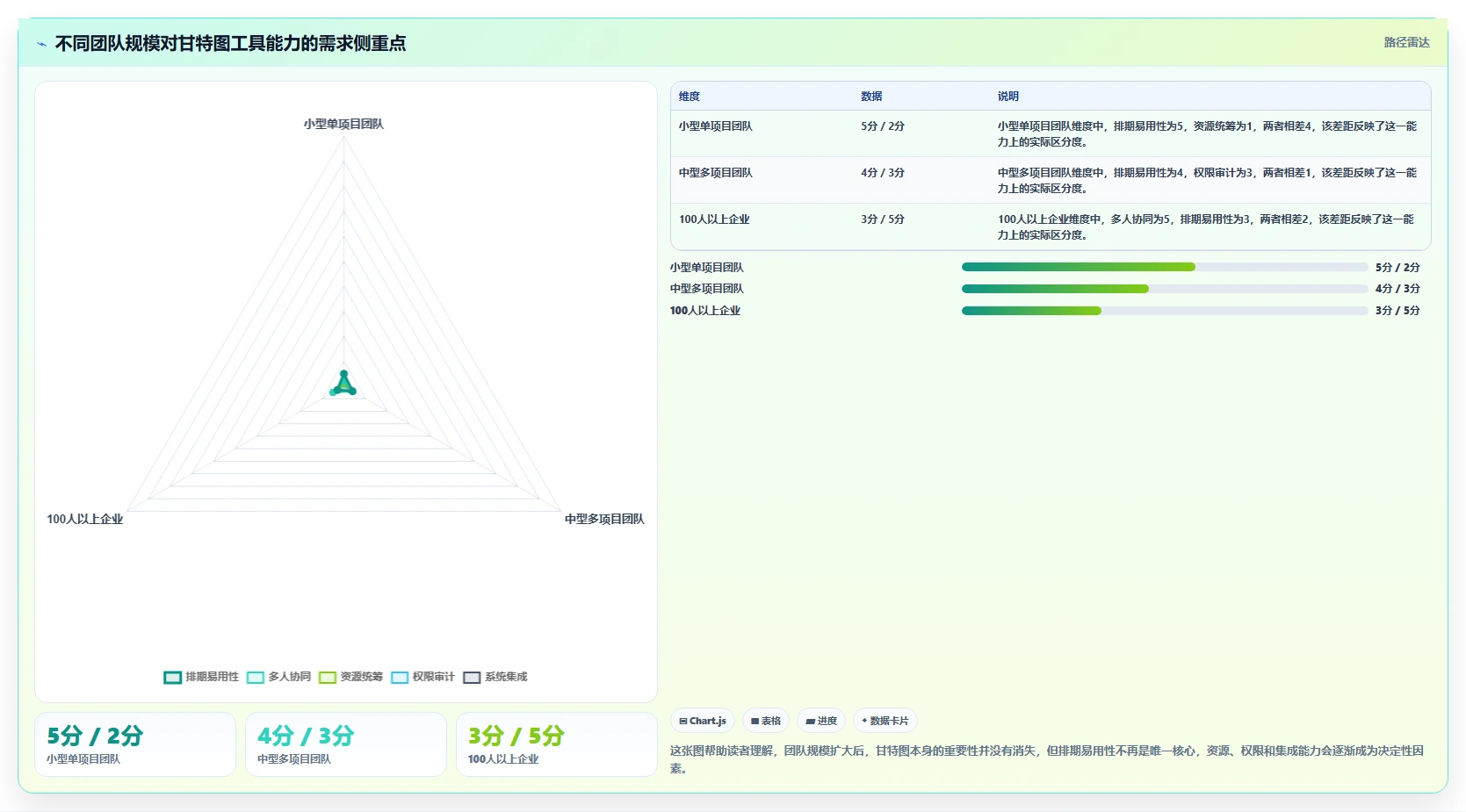Viewport: 1466px width, 812px height.
Task: Click the 小型单项目团队 progress bar
Action: point(1165,267)
